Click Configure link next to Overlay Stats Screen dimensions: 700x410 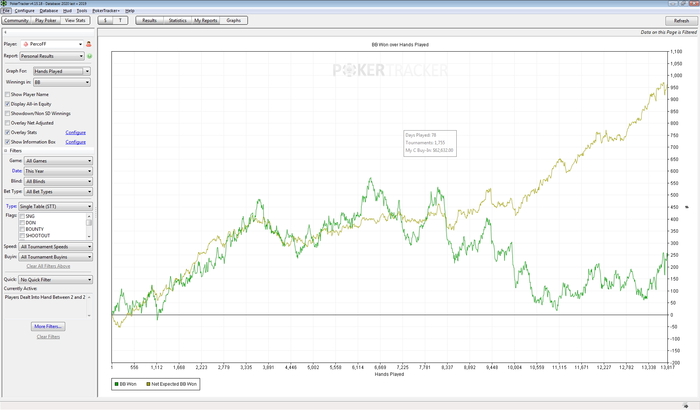pos(75,132)
